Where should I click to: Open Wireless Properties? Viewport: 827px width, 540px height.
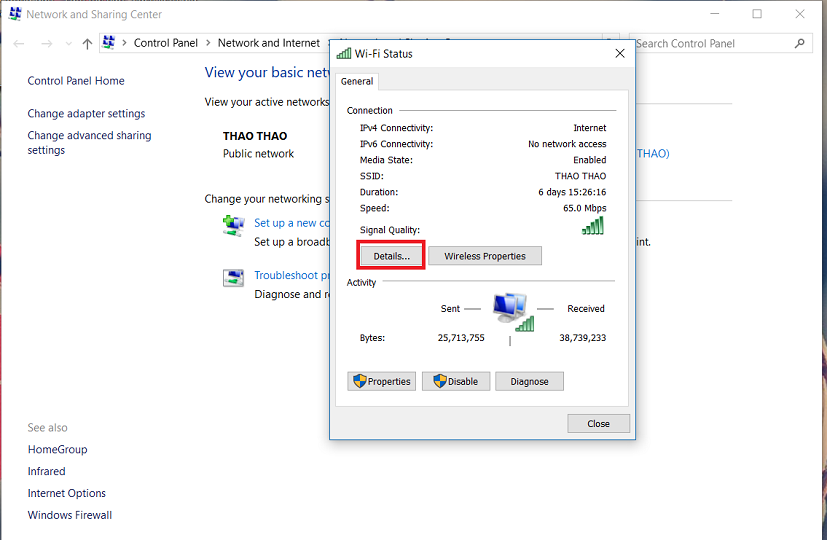[x=485, y=256]
